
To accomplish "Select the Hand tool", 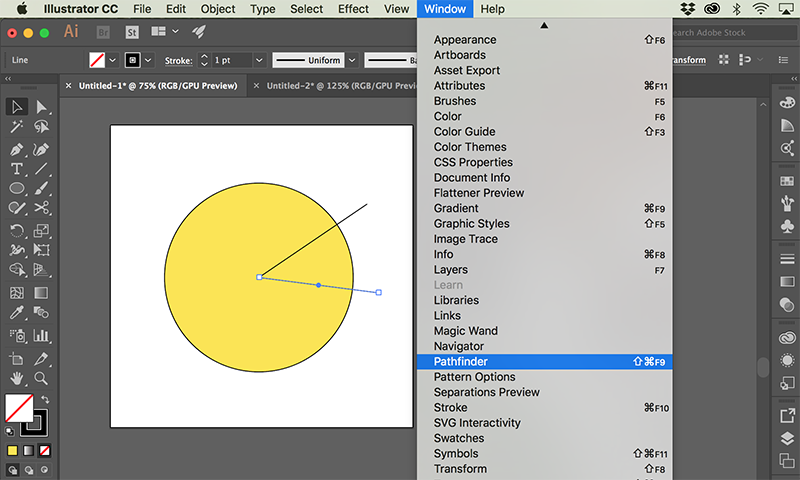I will pos(16,378).
